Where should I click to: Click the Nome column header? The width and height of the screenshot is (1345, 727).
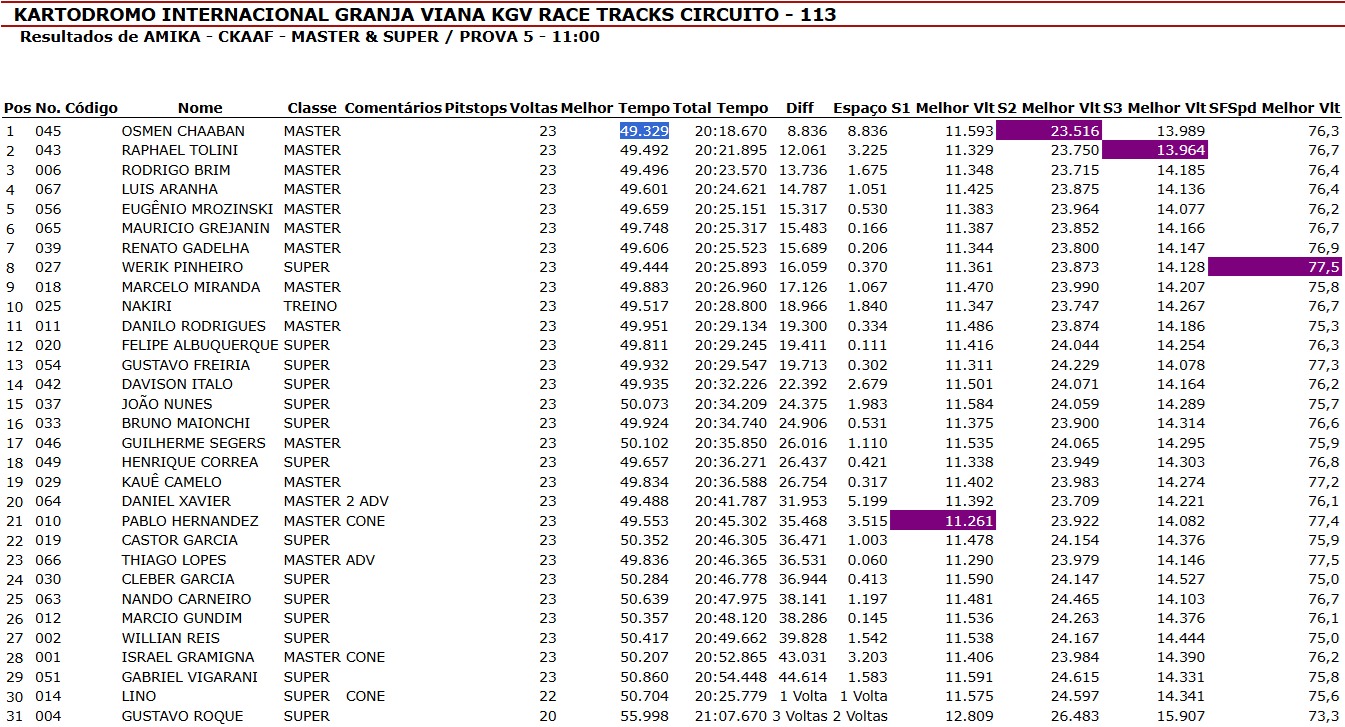(200, 108)
